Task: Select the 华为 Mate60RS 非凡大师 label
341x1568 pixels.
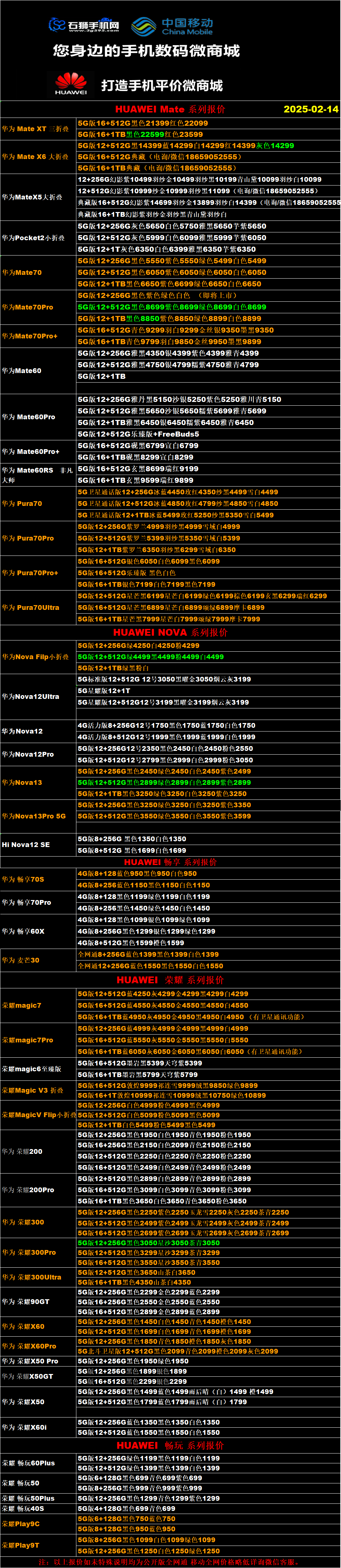Action: [38, 475]
